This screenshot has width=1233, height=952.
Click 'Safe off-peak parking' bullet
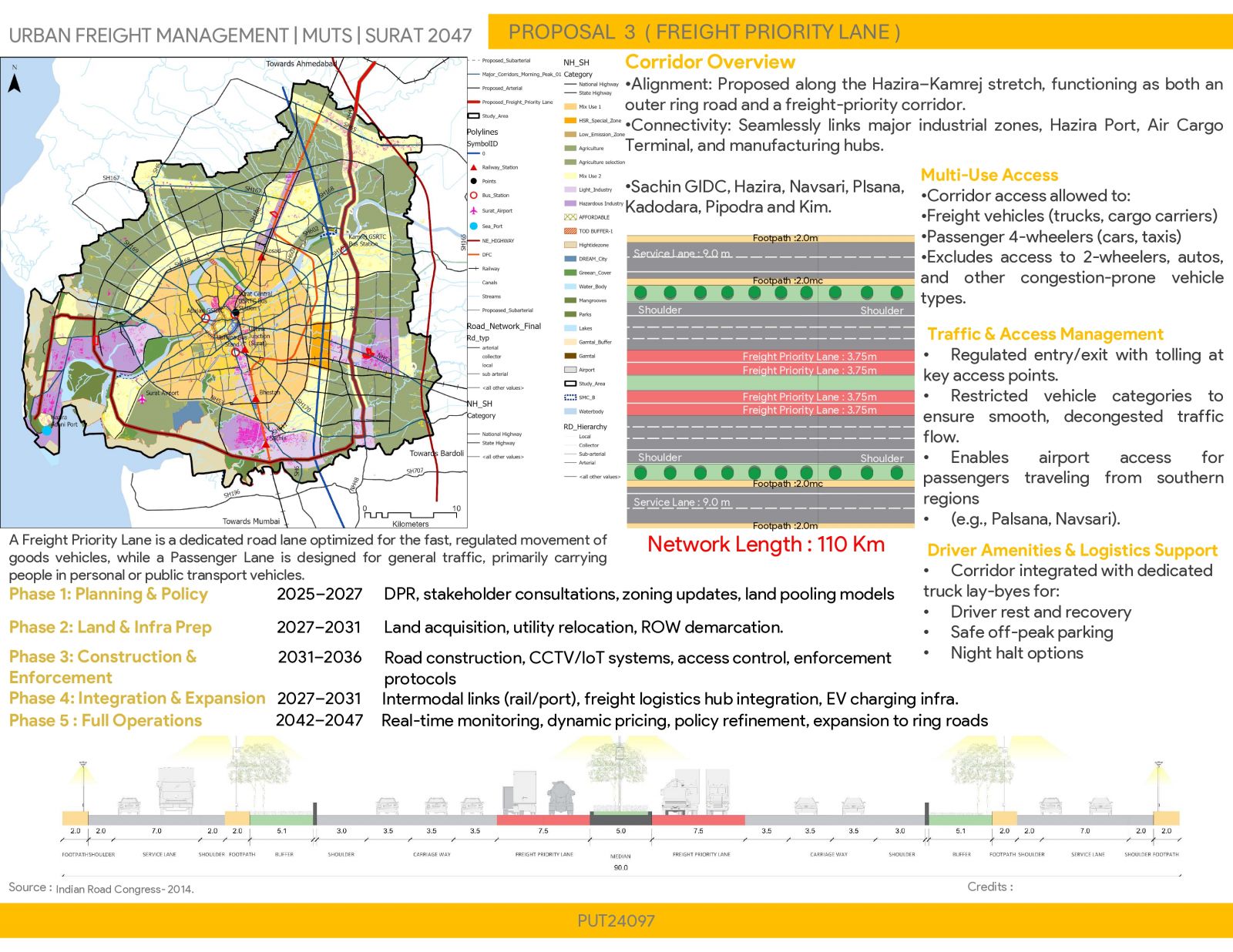pos(1032,632)
